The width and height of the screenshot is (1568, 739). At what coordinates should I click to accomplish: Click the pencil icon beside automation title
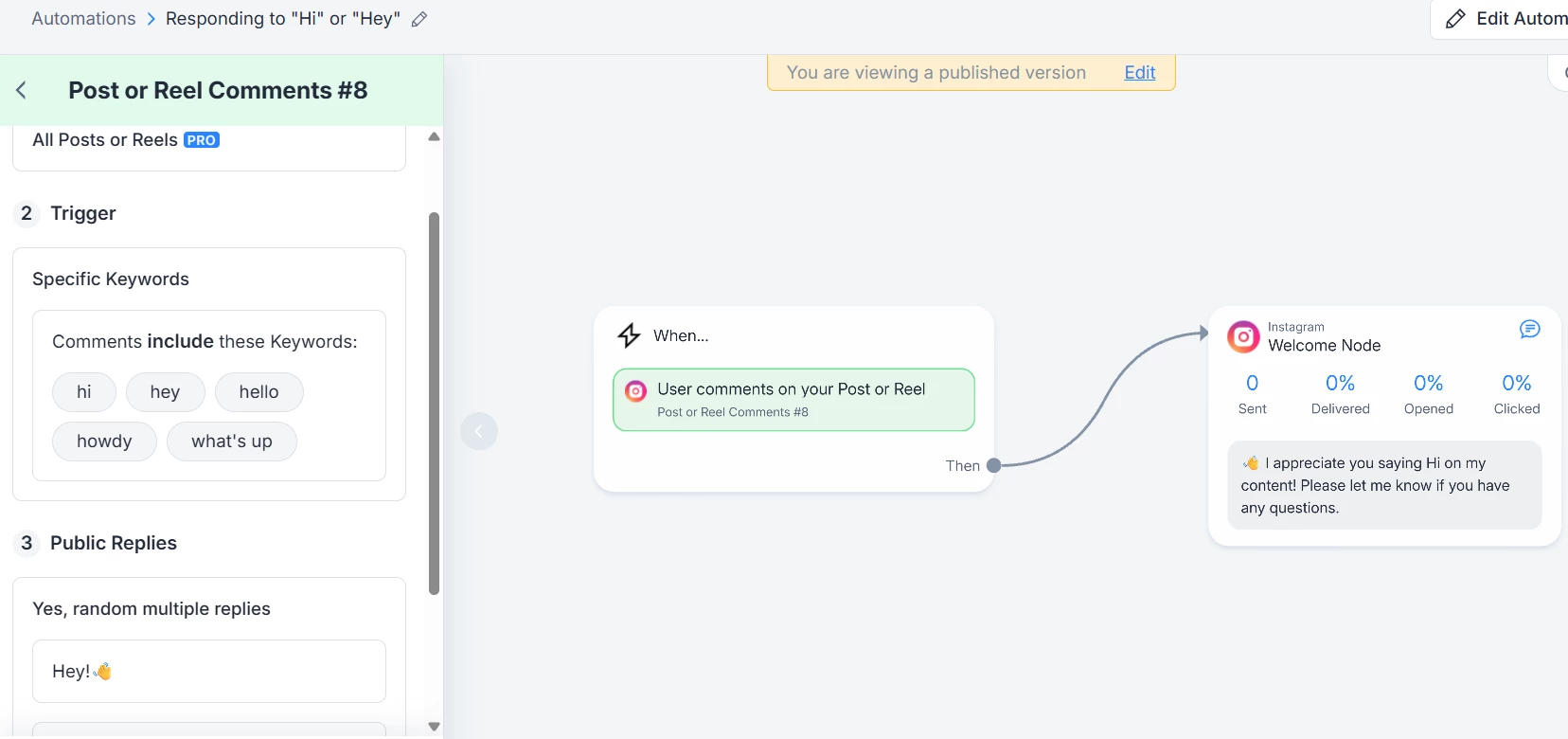pyautogui.click(x=419, y=19)
